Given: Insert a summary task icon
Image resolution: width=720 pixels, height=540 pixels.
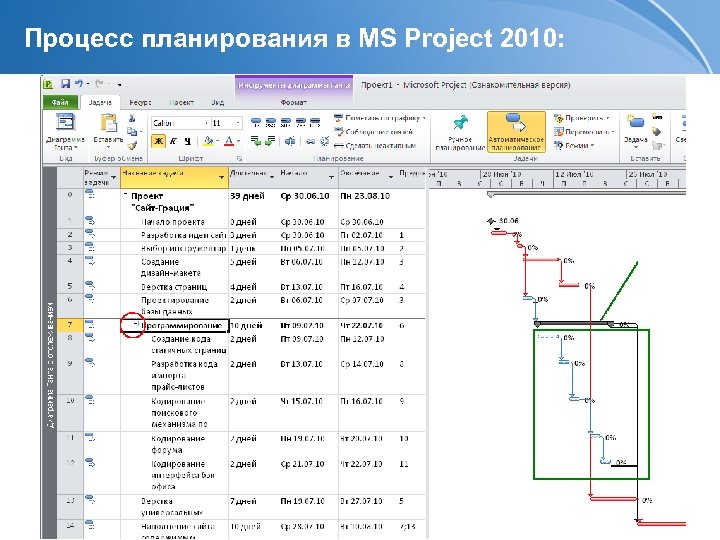Looking at the screenshot, I should tap(657, 118).
